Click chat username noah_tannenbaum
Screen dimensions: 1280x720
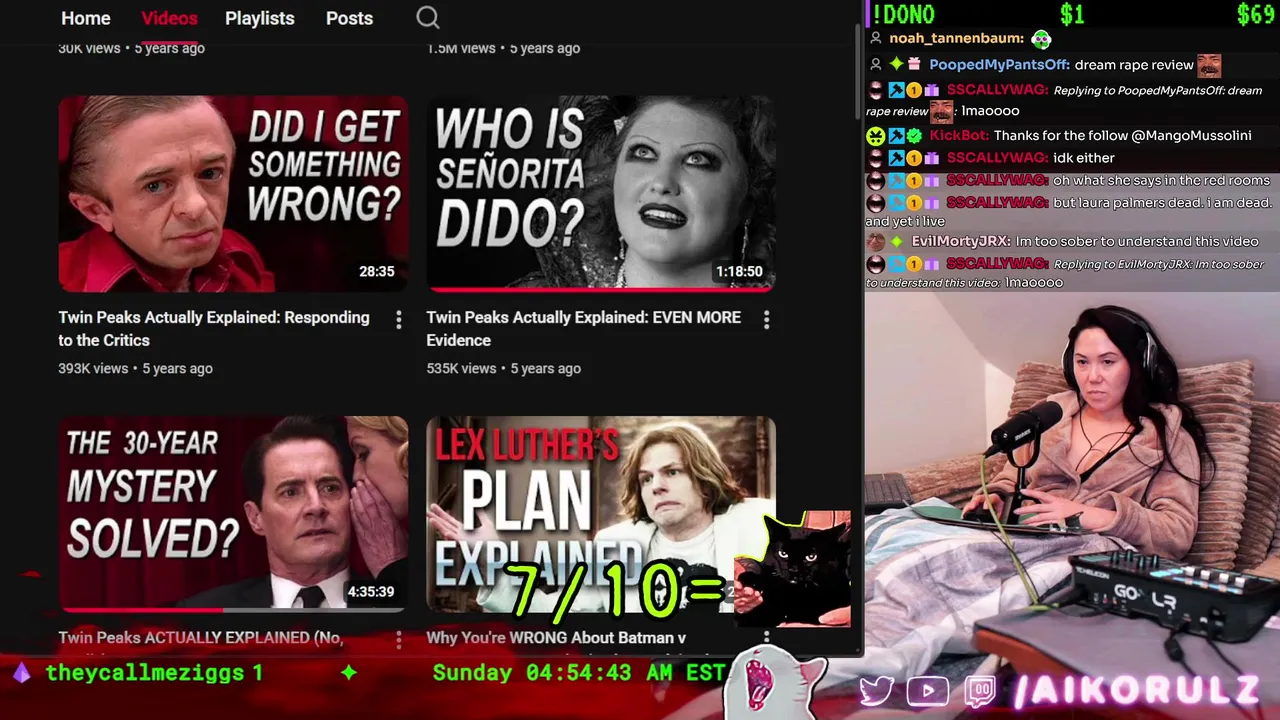[956, 38]
